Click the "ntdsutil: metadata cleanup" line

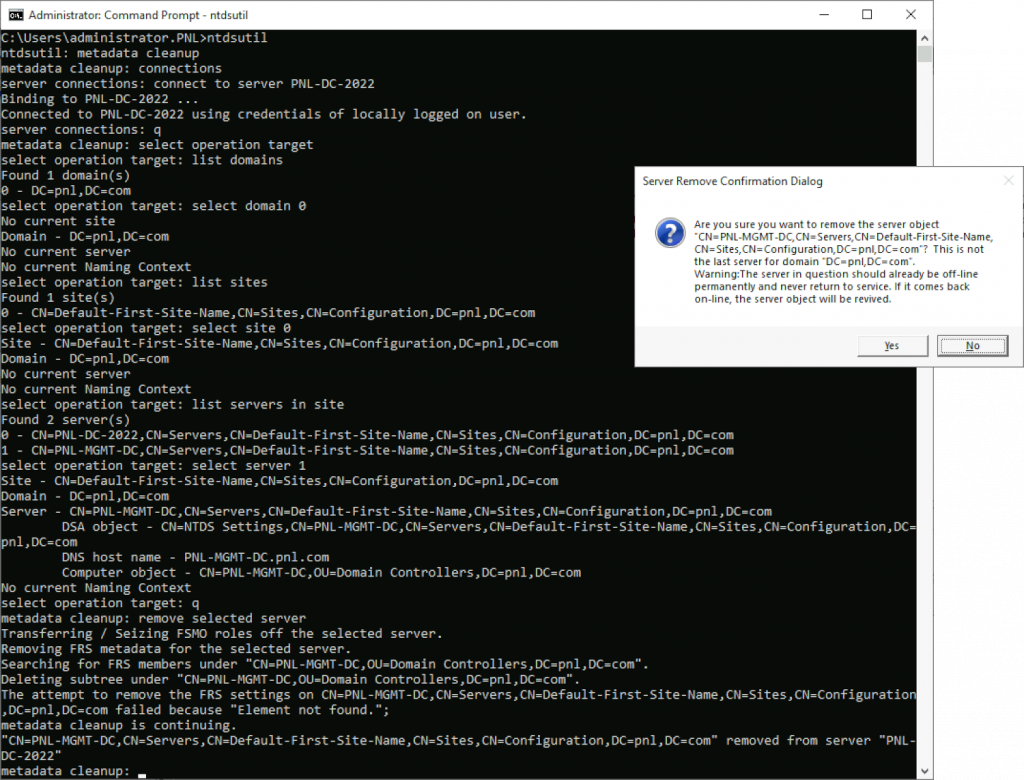pos(100,54)
